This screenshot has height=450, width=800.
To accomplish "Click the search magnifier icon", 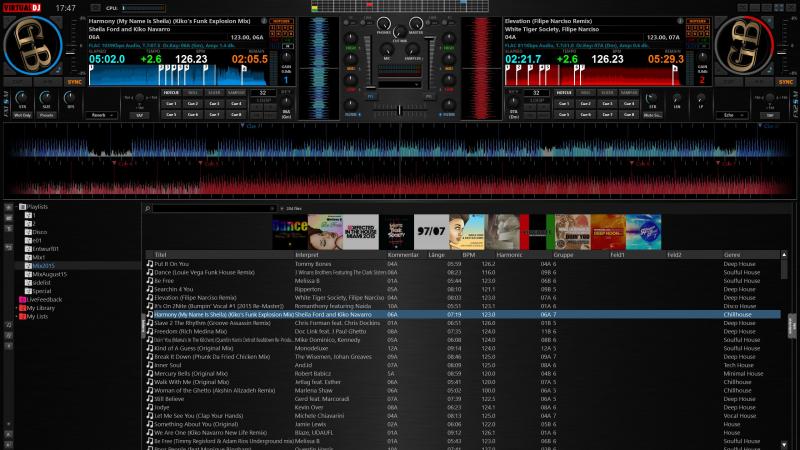I will tap(147, 208).
